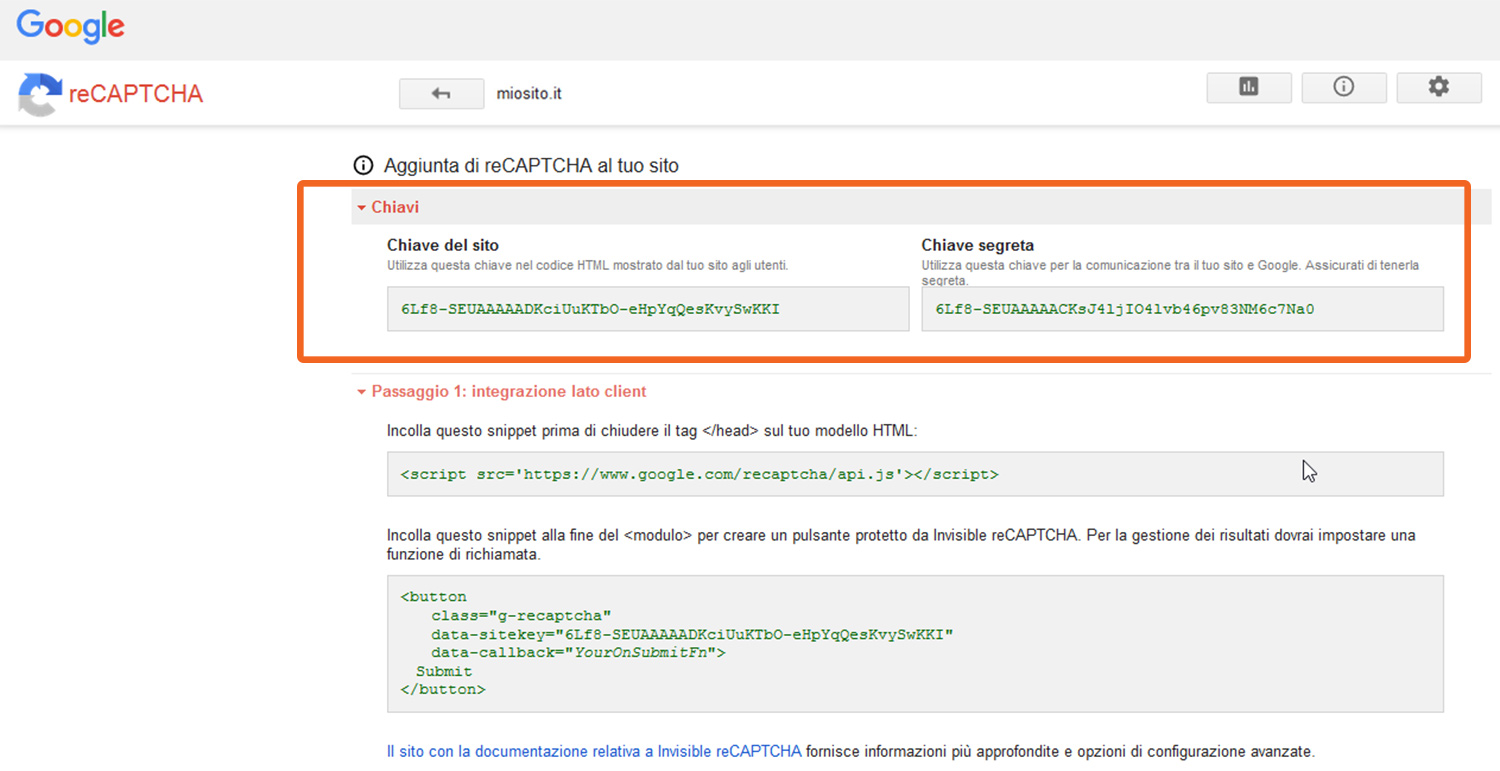The width and height of the screenshot is (1500, 771).
Task: Click the reCAPTCHA arrows logo icon
Action: [39, 95]
